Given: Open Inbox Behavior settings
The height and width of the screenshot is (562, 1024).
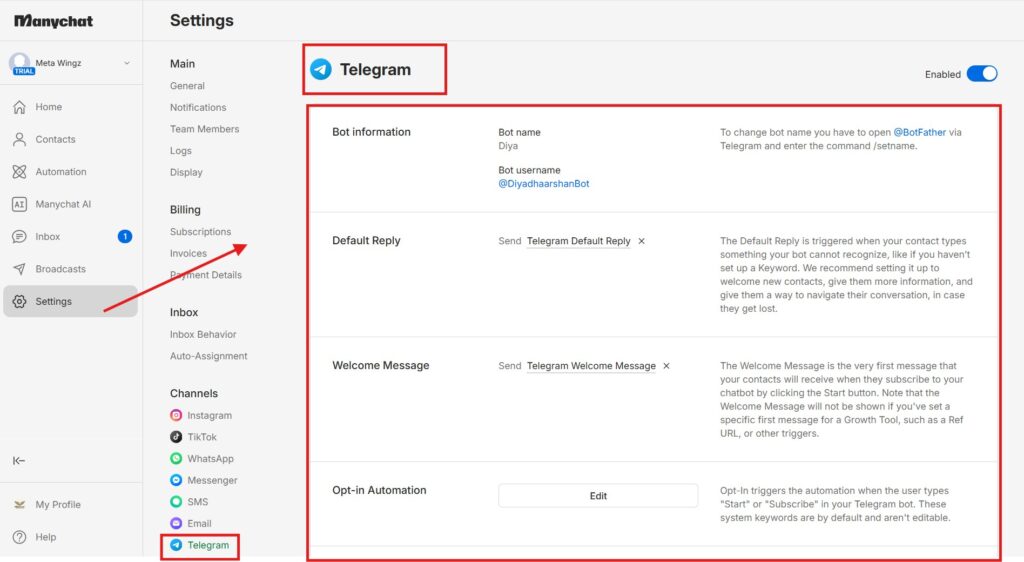Looking at the screenshot, I should point(203,334).
